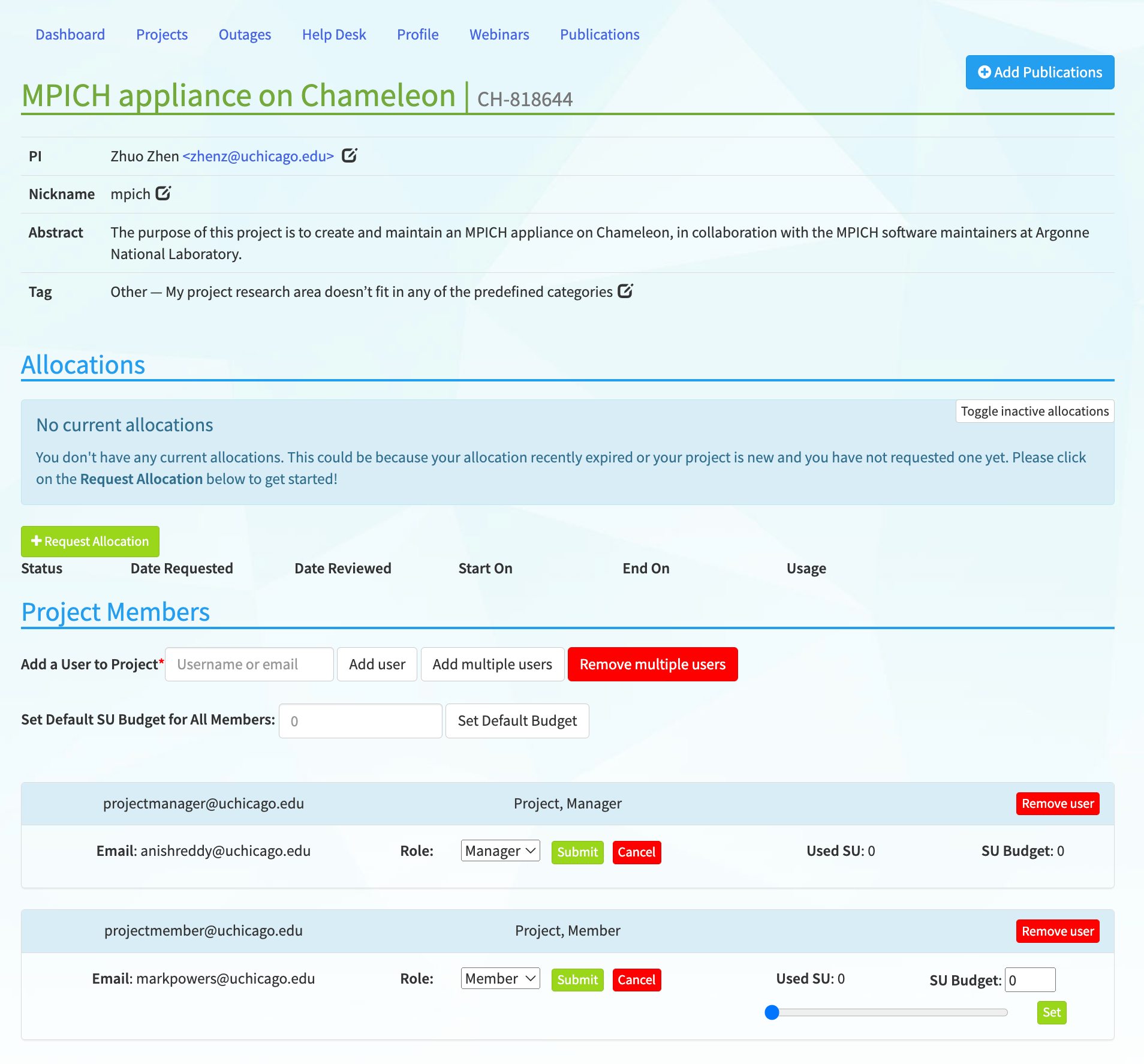
Task: Cancel role change for anishreddy
Action: point(637,852)
